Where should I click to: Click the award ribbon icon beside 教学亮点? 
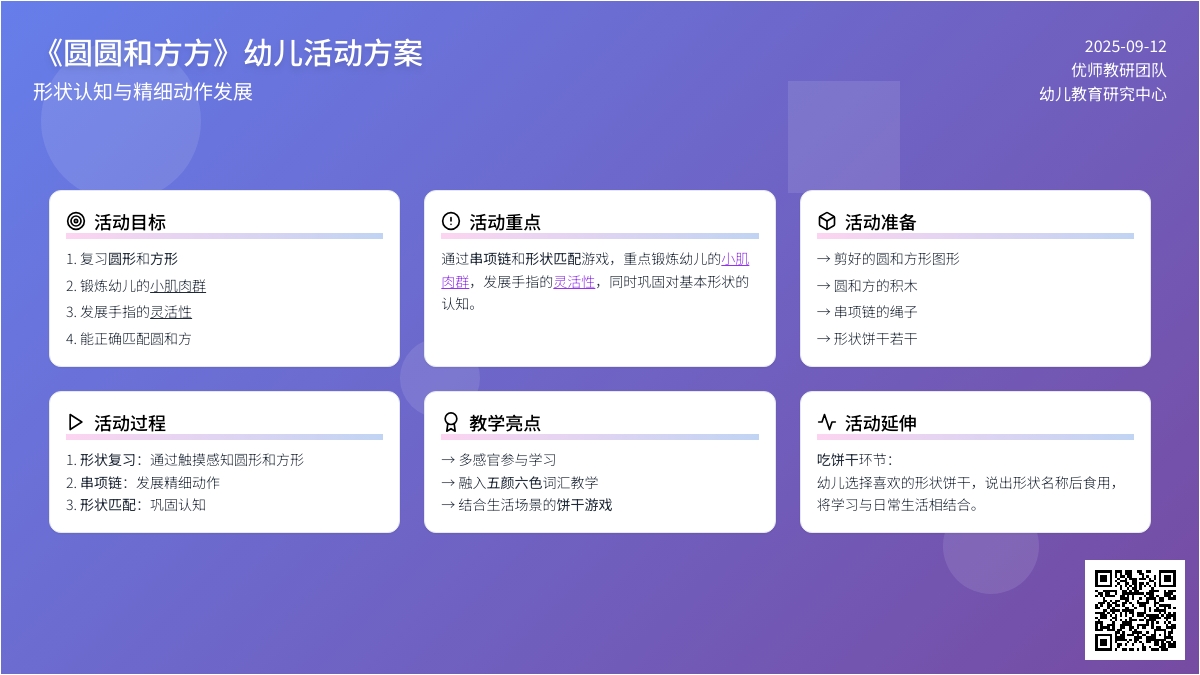tap(451, 422)
